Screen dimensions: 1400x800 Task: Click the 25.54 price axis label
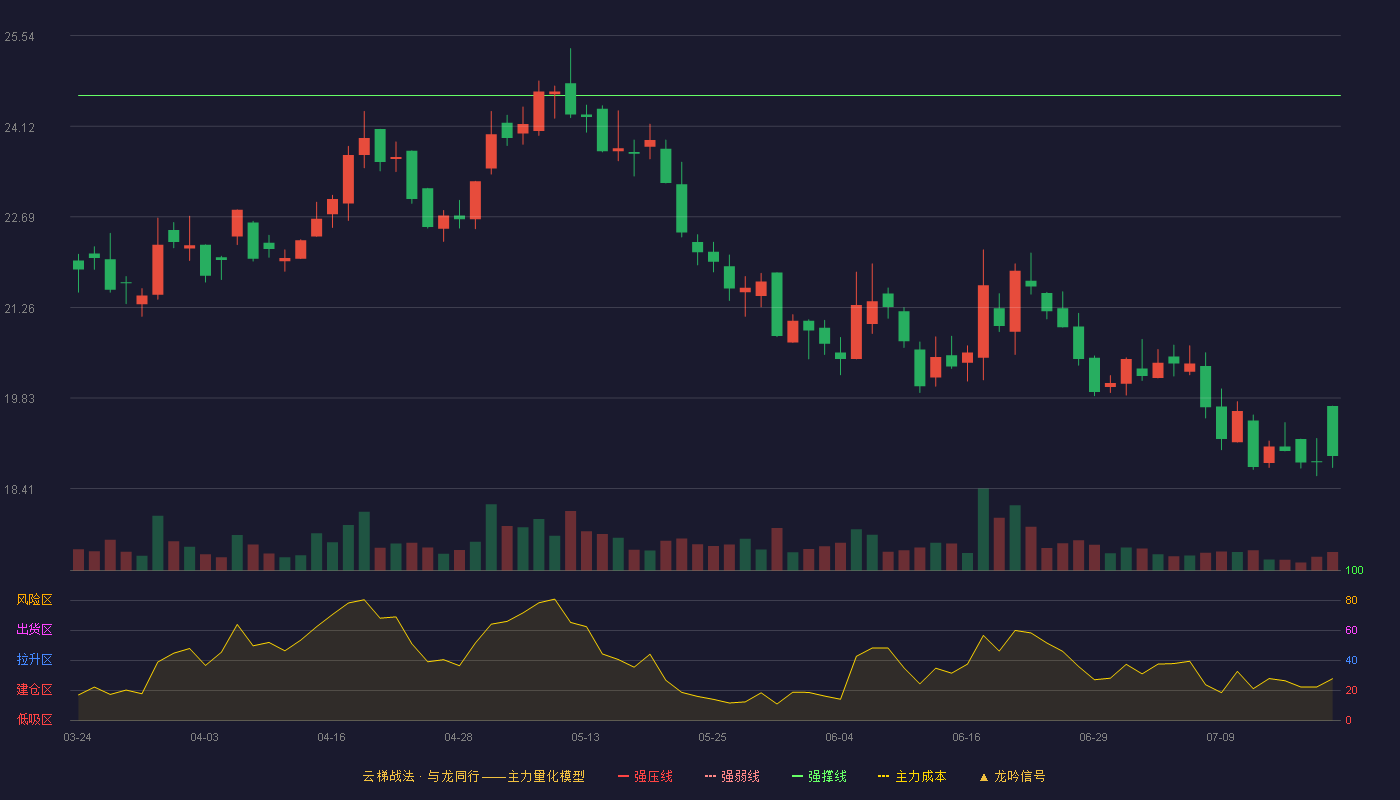[19, 37]
